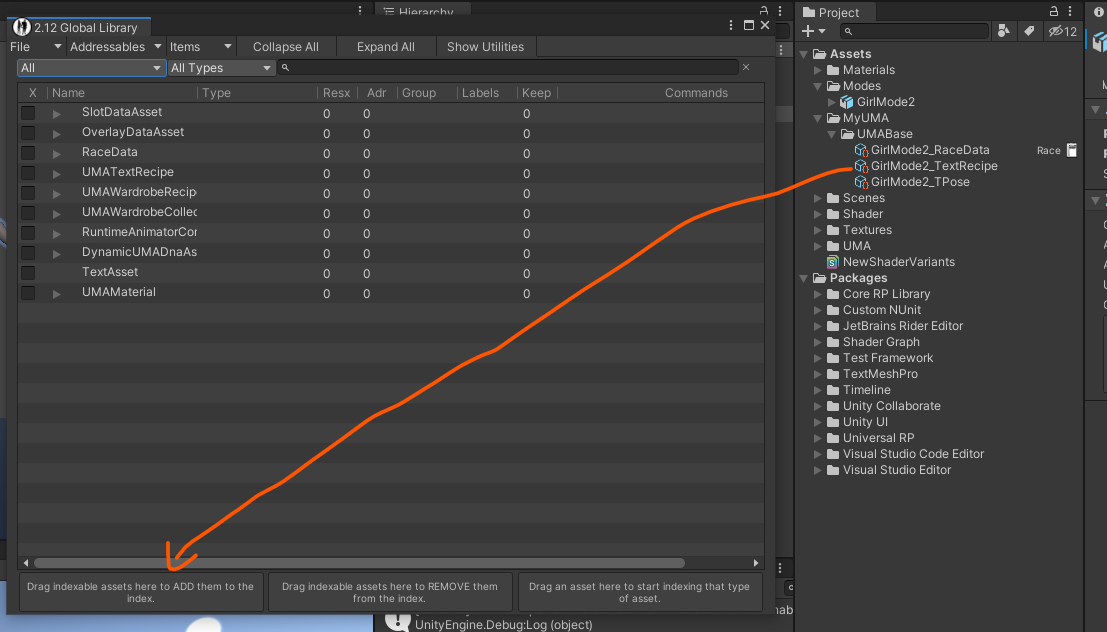Click the Project panel add (+) button

coord(813,31)
